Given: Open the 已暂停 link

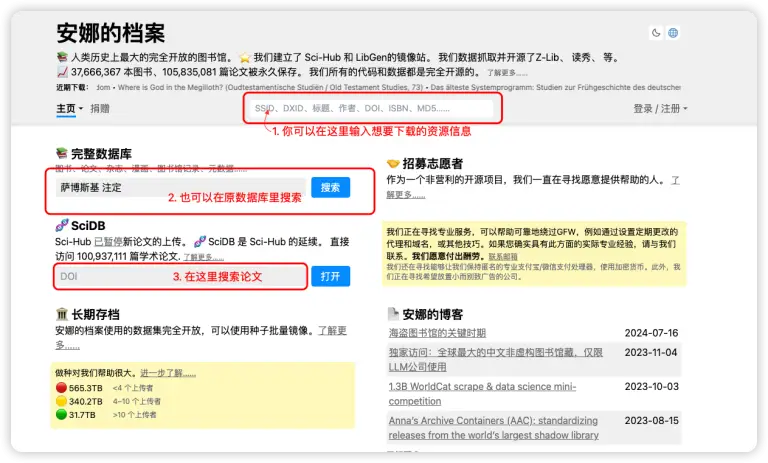Looking at the screenshot, I should click(108, 242).
